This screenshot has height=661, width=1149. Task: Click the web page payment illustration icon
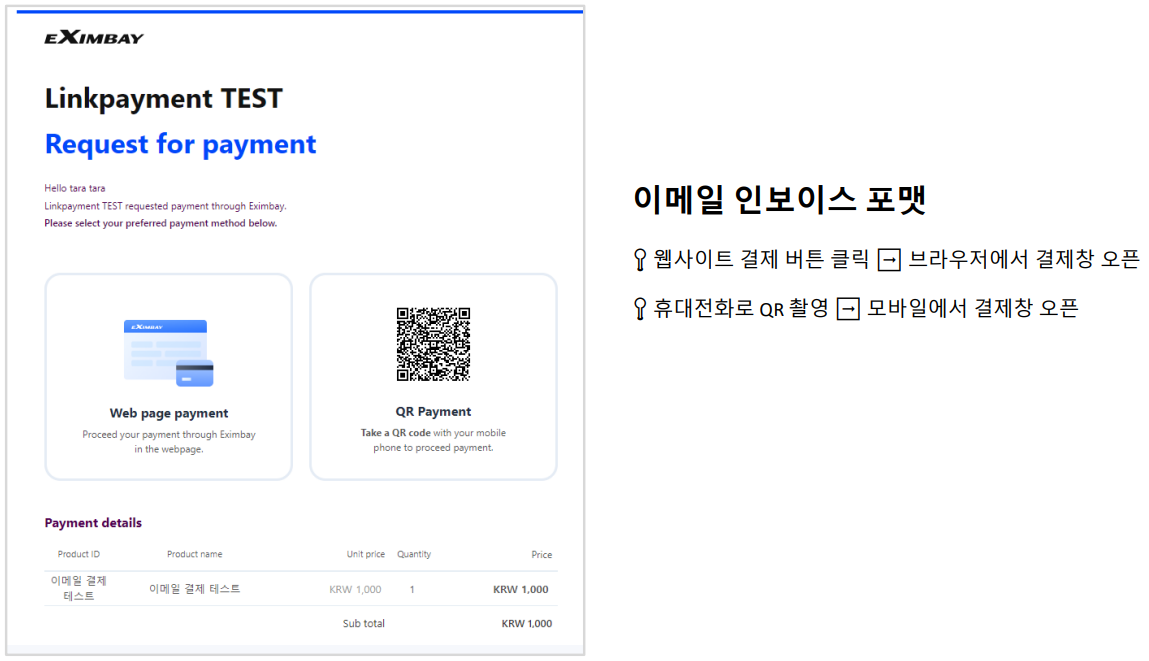169,352
